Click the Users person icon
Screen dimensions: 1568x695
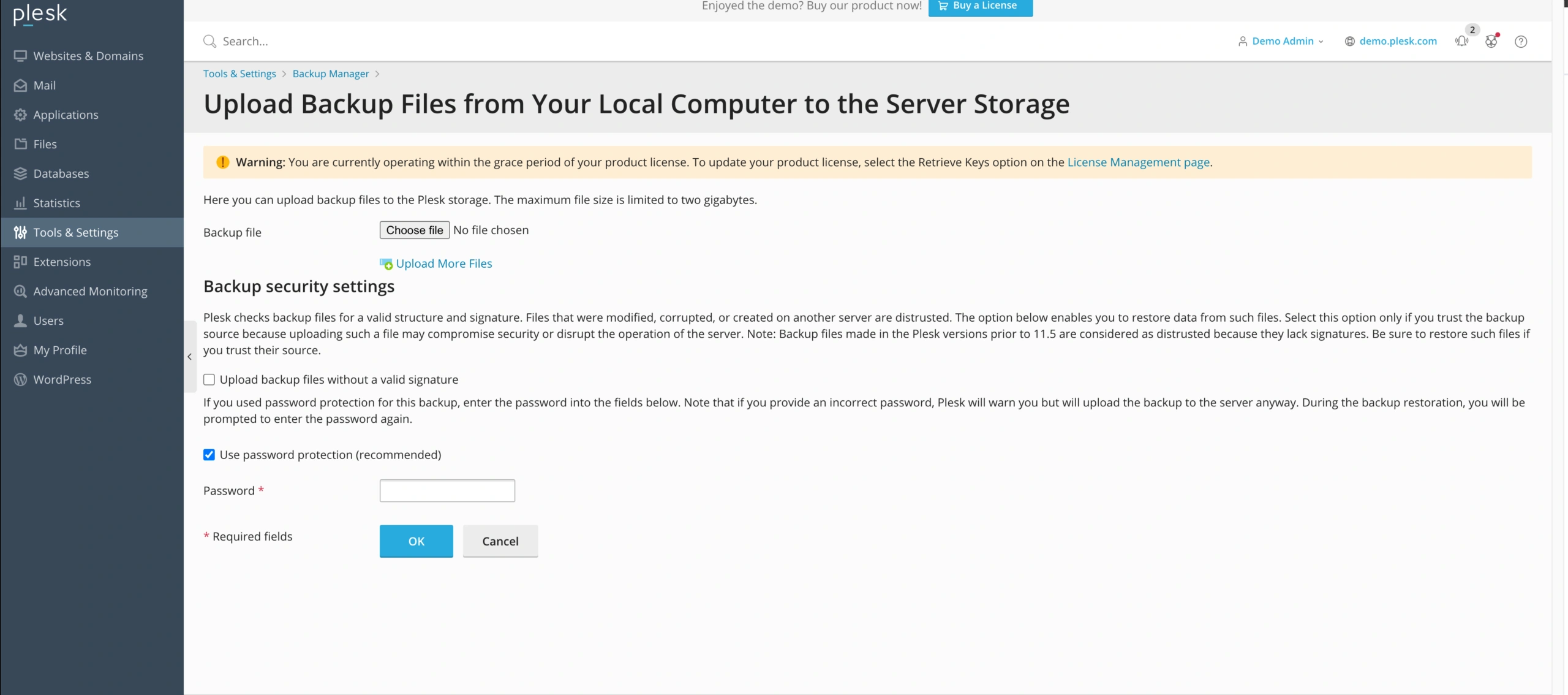pyautogui.click(x=20, y=321)
